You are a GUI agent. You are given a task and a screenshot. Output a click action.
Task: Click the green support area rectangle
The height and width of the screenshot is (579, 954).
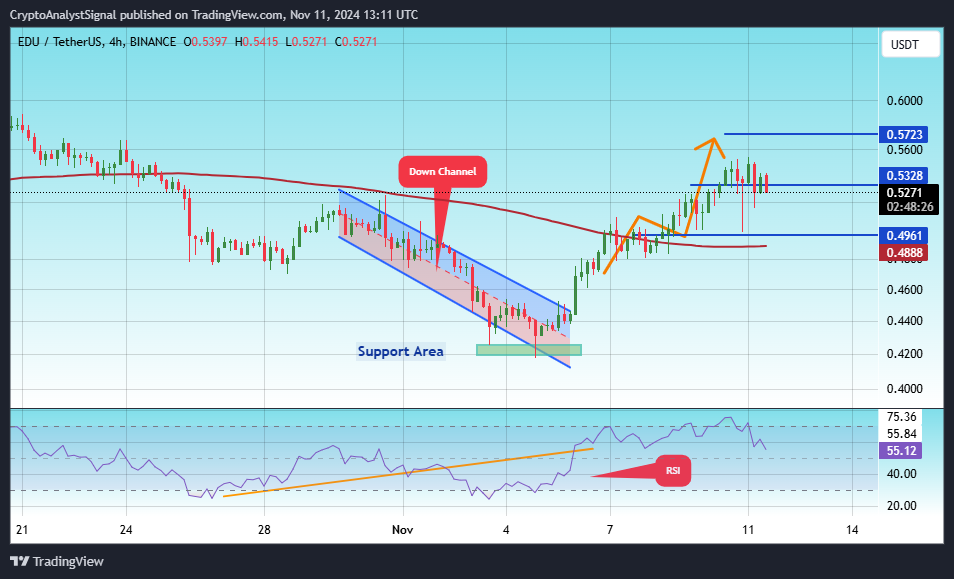pyautogui.click(x=529, y=350)
